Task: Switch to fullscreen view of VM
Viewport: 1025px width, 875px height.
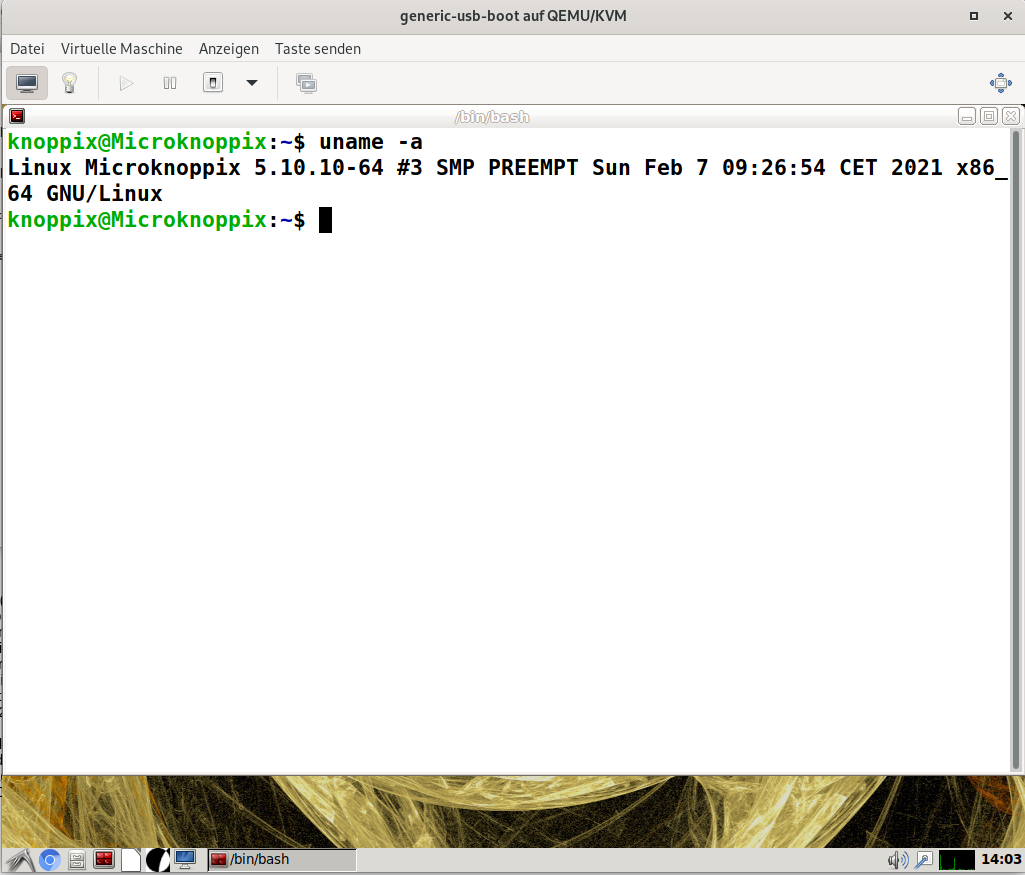Action: [1000, 83]
